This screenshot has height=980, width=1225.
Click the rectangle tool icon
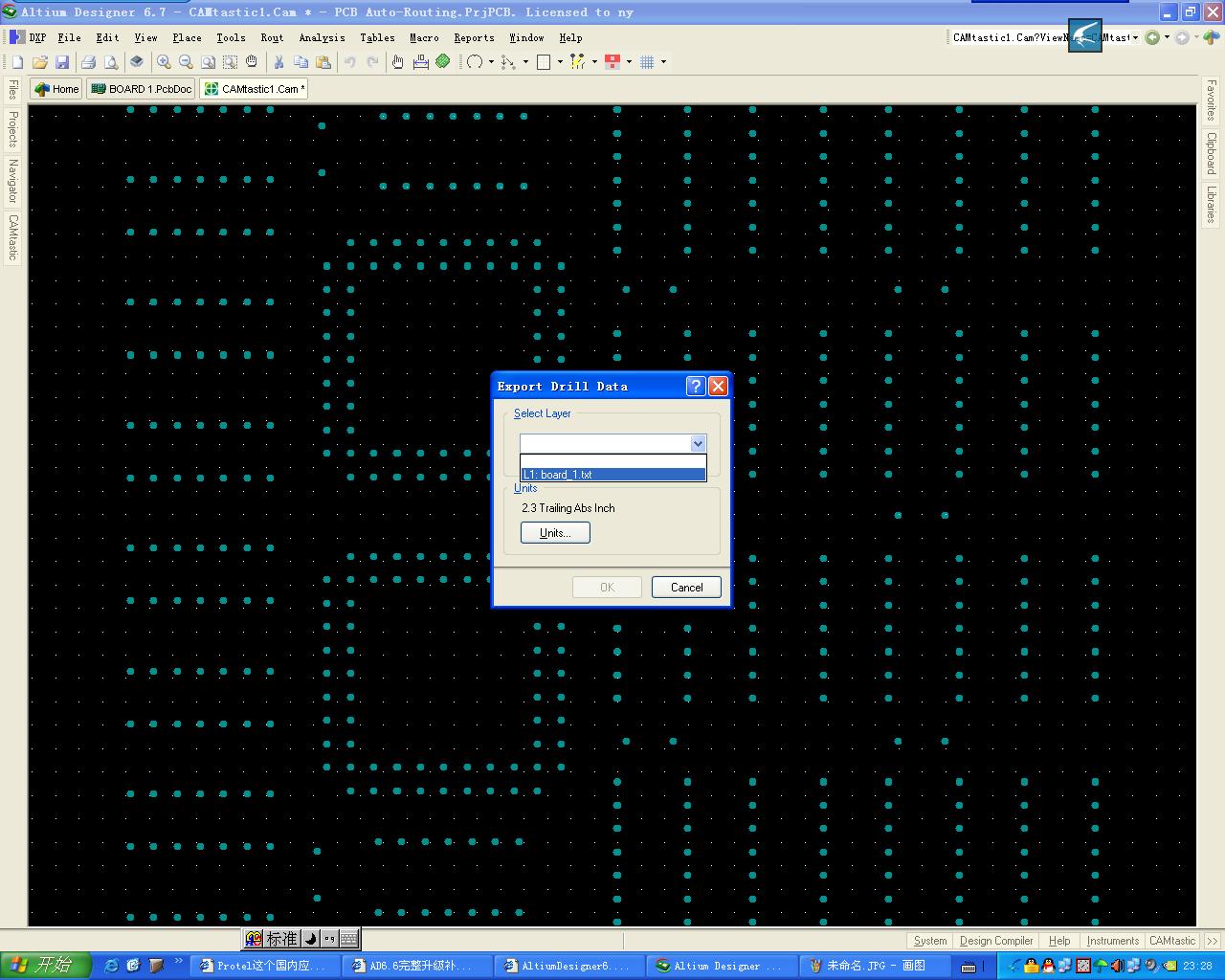click(x=544, y=62)
